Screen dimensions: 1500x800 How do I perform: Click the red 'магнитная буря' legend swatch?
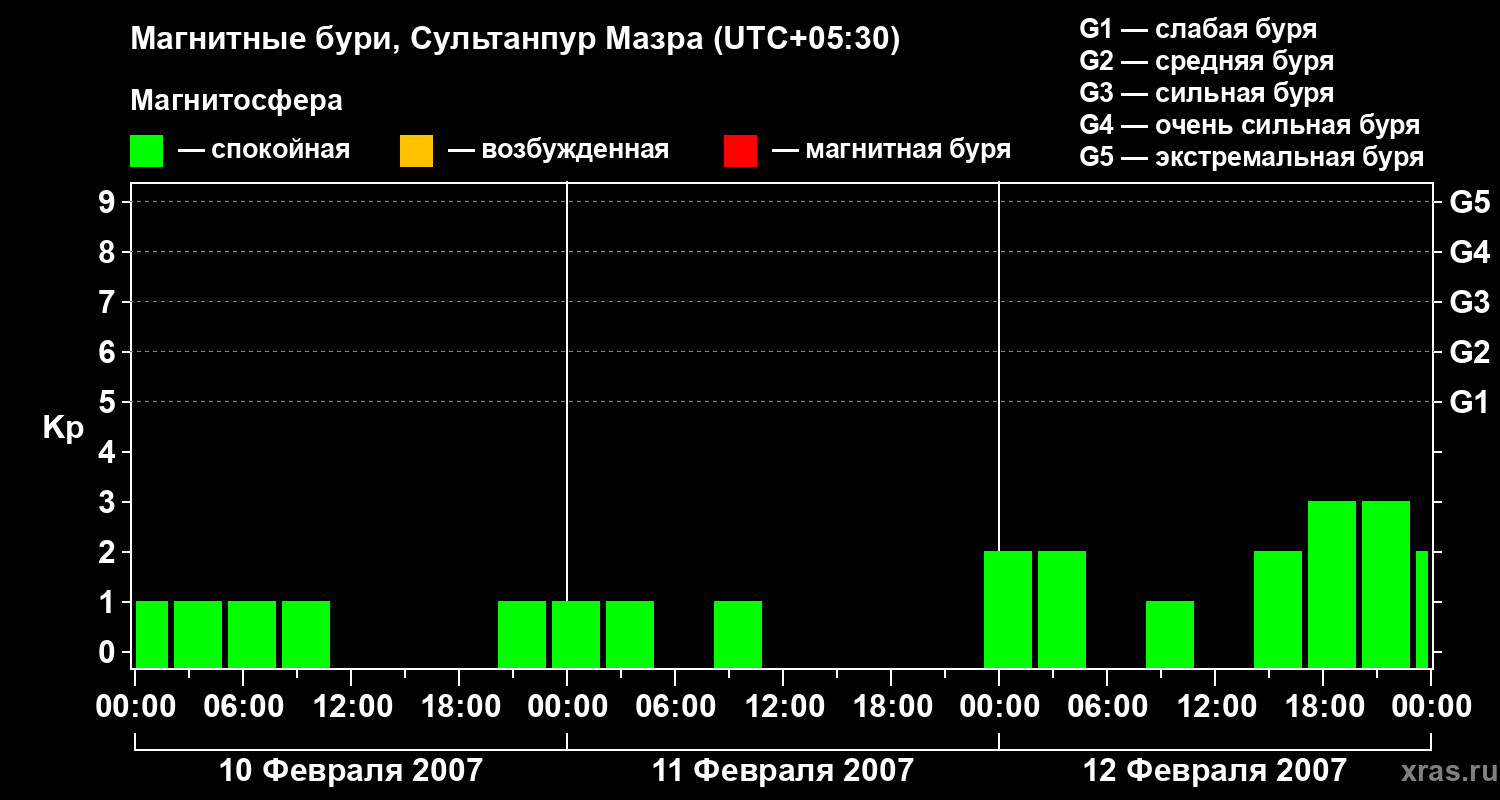[x=740, y=151]
